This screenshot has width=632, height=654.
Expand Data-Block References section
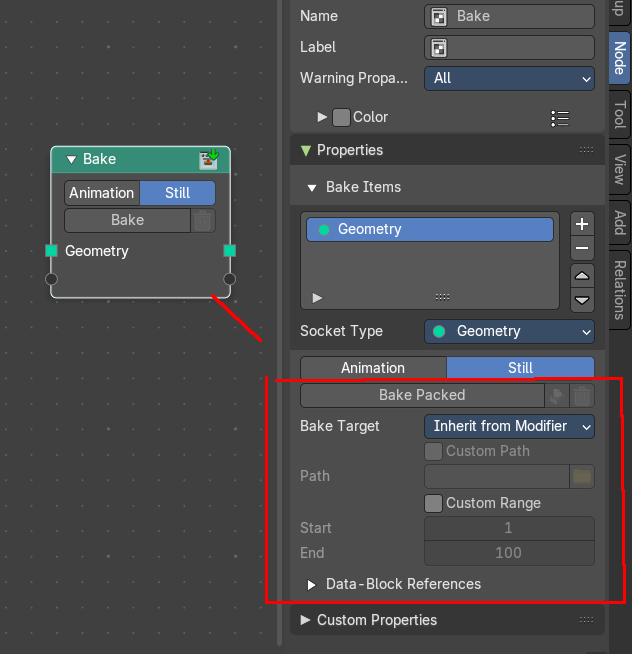[311, 585]
